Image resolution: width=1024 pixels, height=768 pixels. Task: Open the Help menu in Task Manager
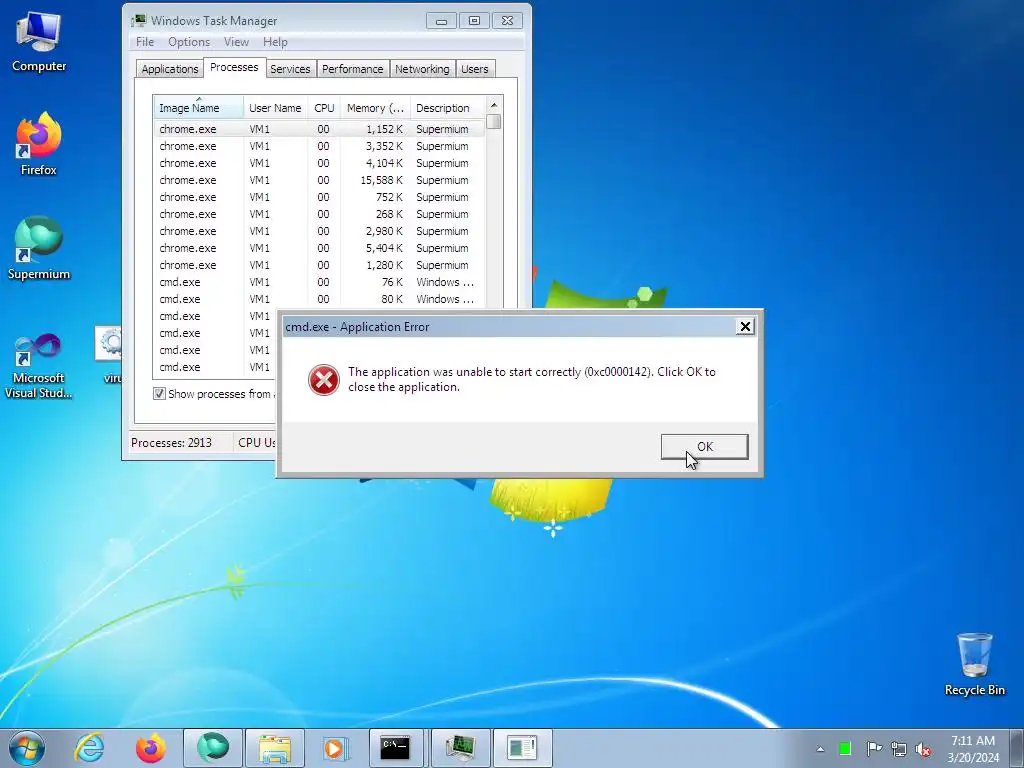coord(275,42)
